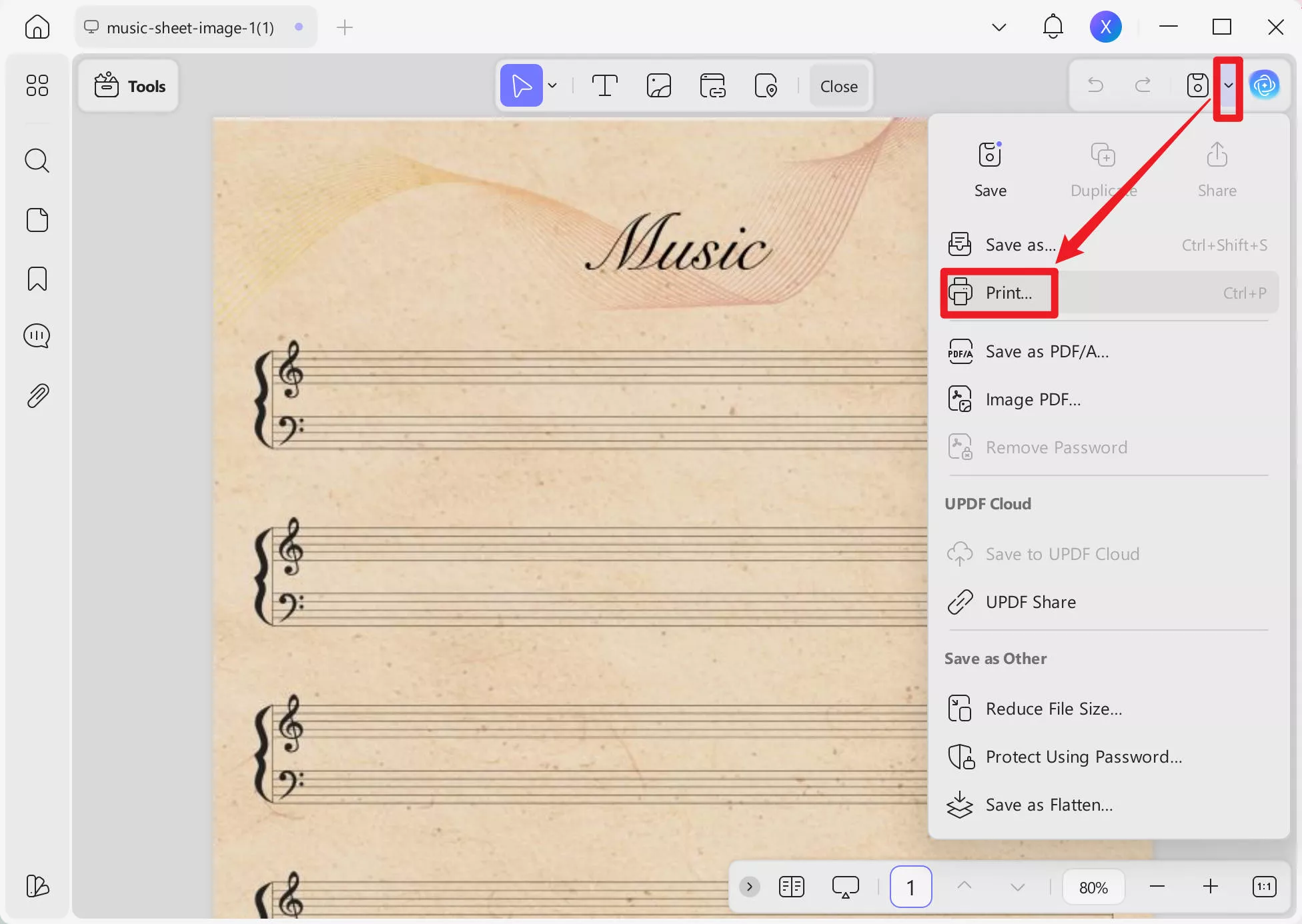This screenshot has height=924, width=1302.
Task: Click the zoom out minus control
Action: coord(1156,887)
